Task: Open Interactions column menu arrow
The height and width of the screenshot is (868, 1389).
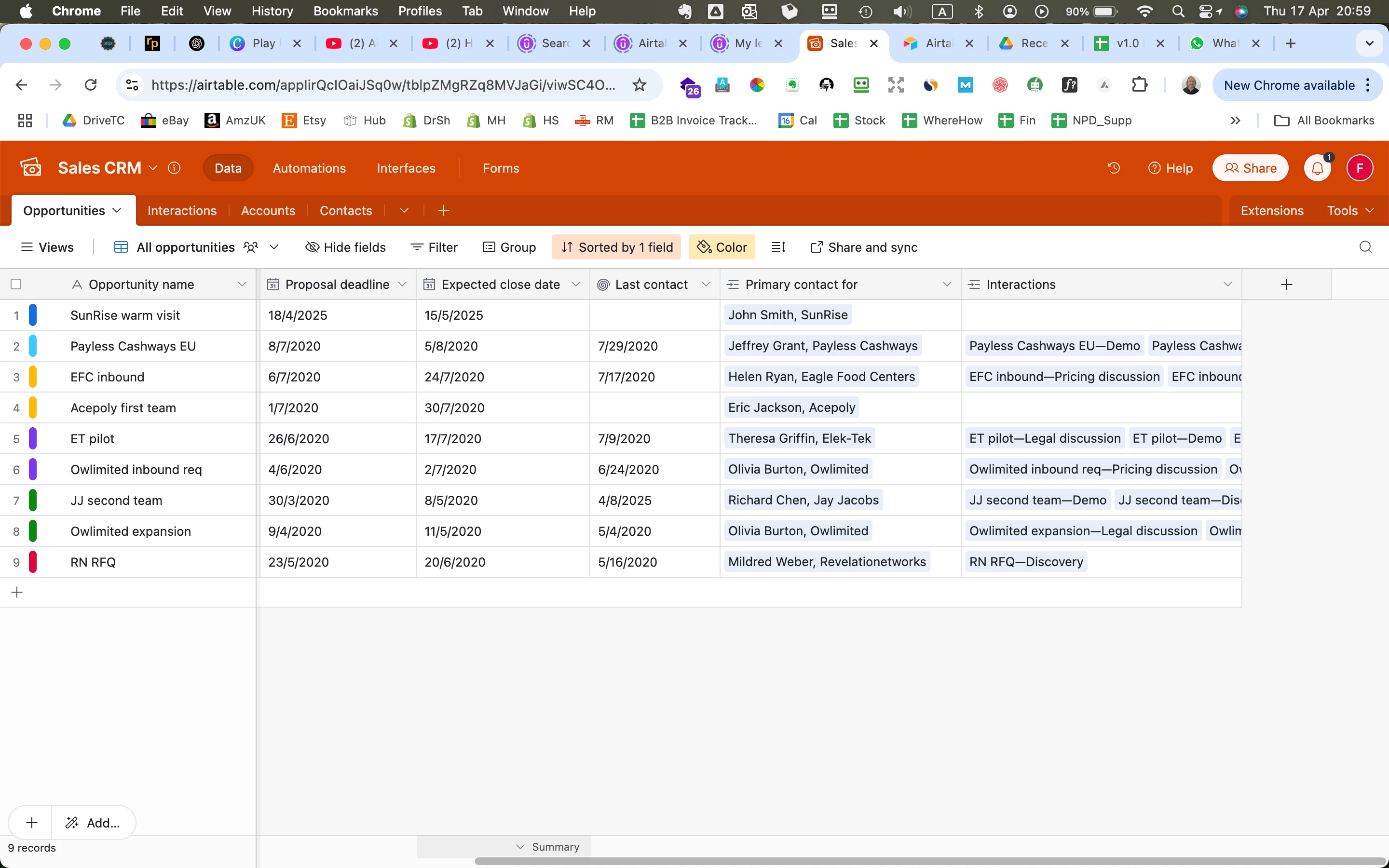Action: [x=1228, y=285]
